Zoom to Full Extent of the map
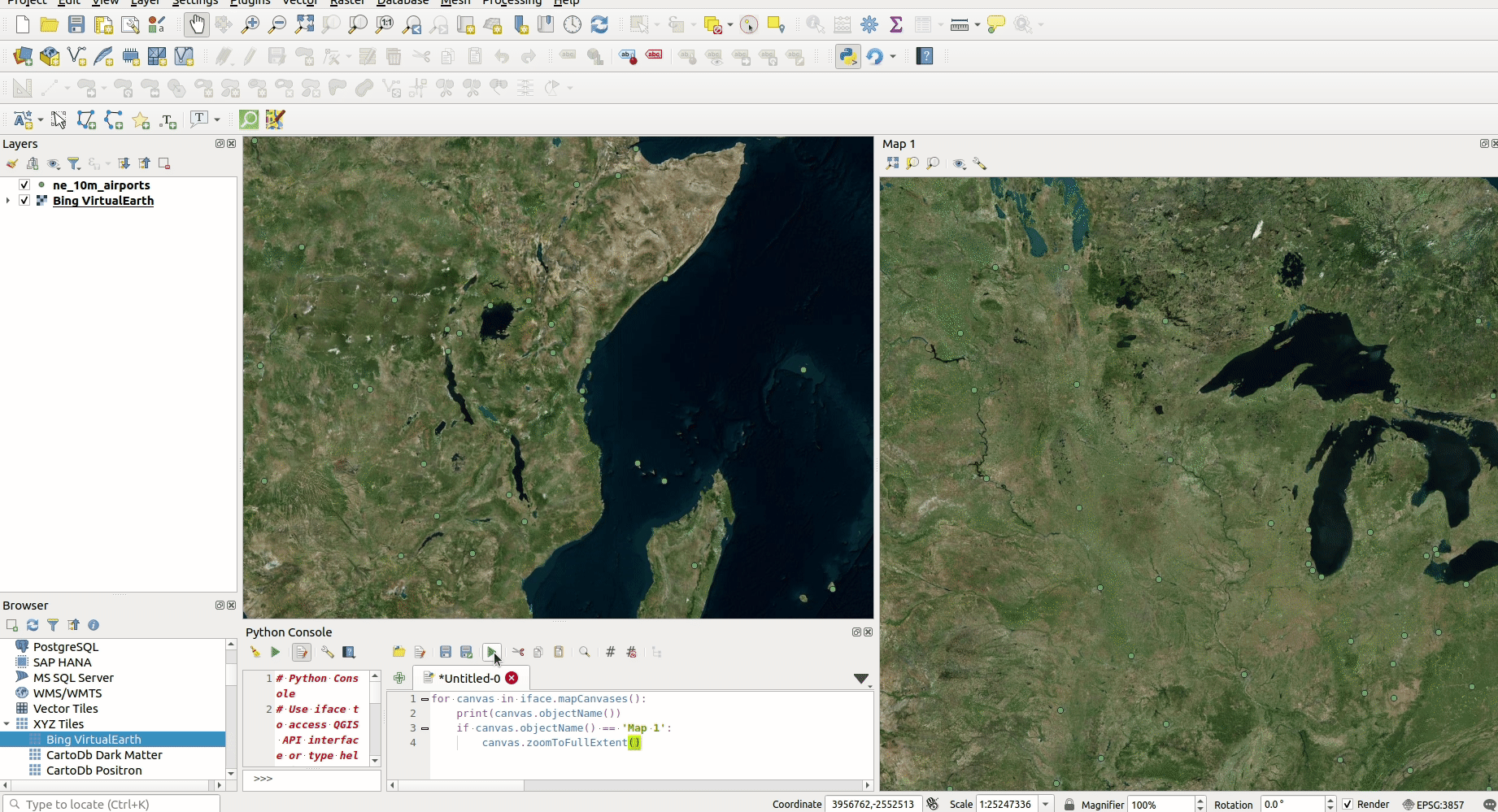Viewport: 1498px width, 812px height. tap(304, 24)
